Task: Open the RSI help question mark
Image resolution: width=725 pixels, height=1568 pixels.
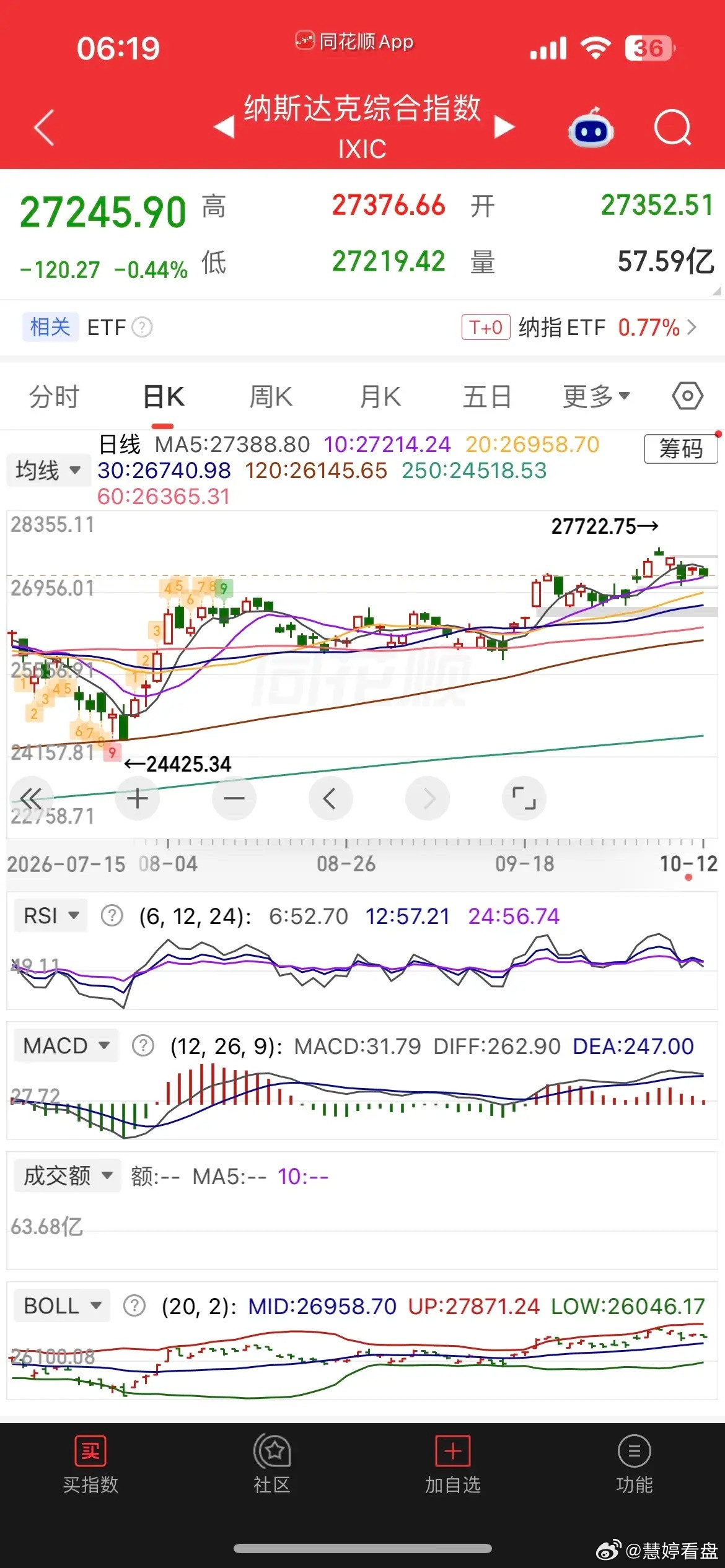Action: [x=112, y=915]
